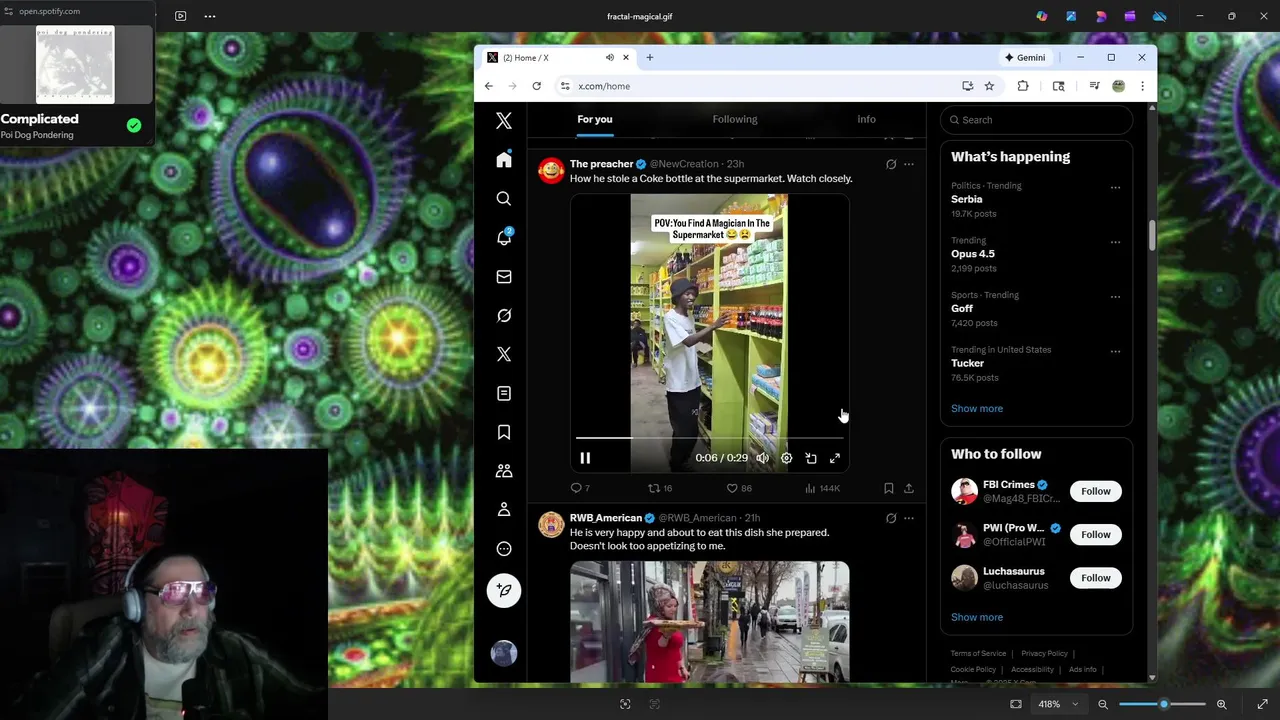1280x720 pixels.
Task: Open browser Extensions puzzle icon
Action: [1023, 86]
